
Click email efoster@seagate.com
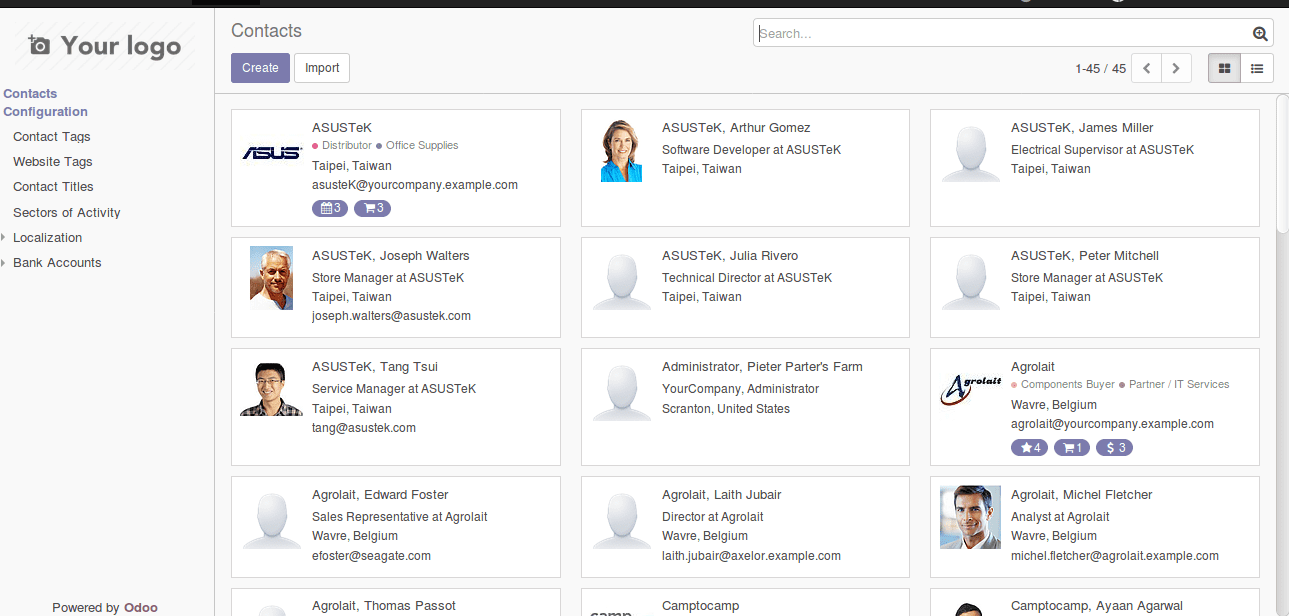pyautogui.click(x=371, y=556)
